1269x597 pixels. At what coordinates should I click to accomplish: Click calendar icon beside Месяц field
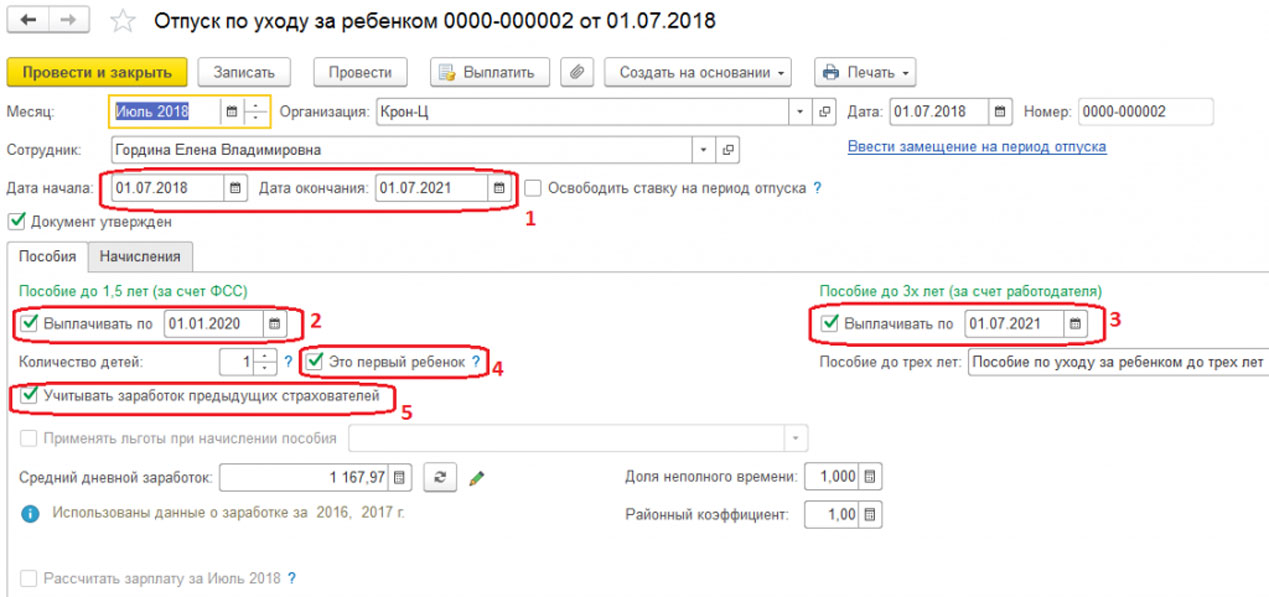click(233, 112)
